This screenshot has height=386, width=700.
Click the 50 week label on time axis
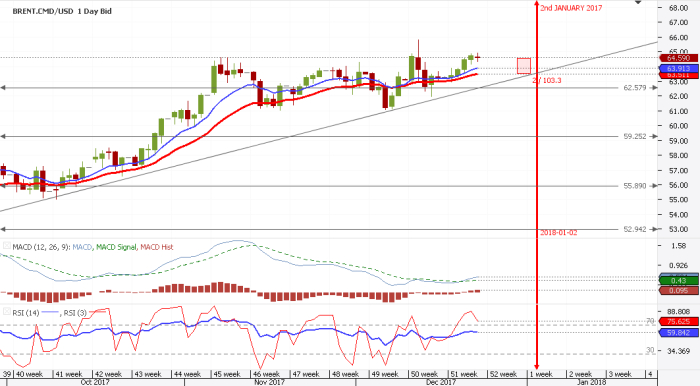(424, 374)
